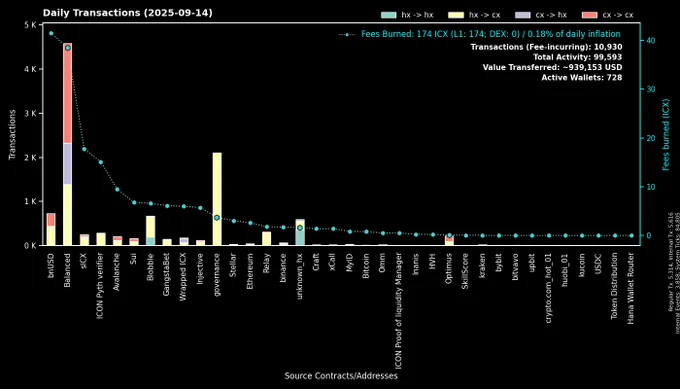Click the 'xCall' x-axis label
This screenshot has height=389, width=680.
click(x=333, y=262)
